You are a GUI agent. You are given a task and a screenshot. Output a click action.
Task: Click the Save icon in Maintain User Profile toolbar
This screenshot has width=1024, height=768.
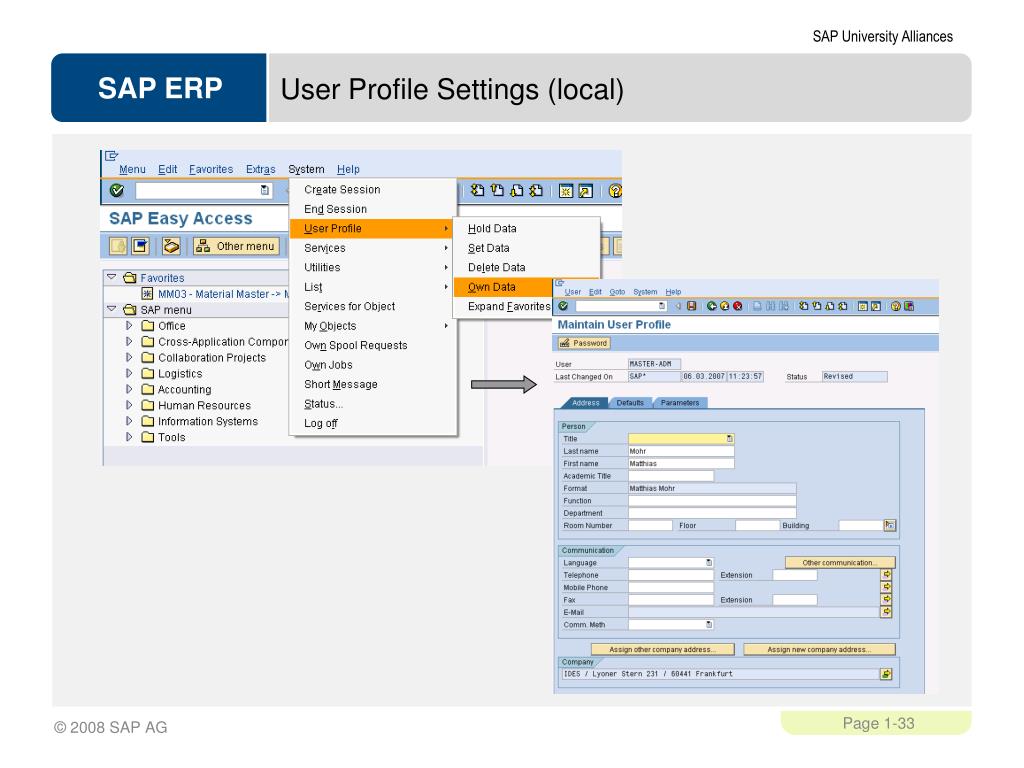point(691,306)
